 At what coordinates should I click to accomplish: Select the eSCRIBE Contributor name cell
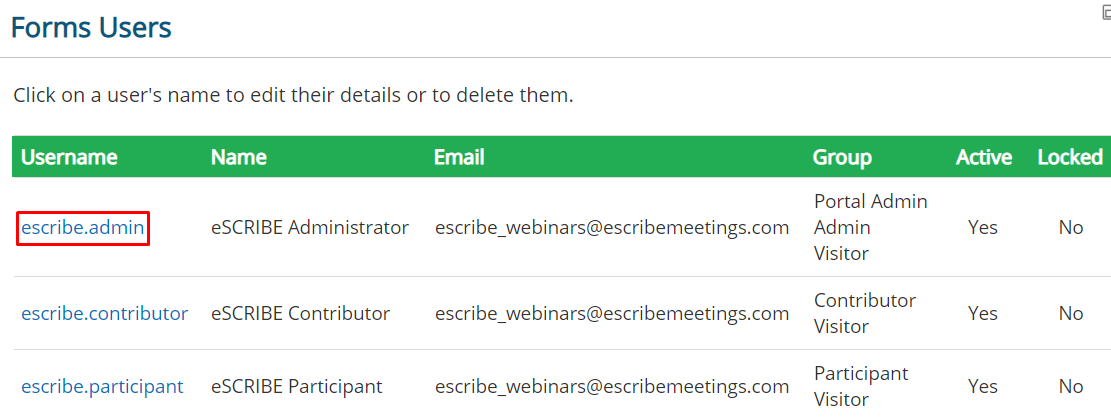(300, 313)
